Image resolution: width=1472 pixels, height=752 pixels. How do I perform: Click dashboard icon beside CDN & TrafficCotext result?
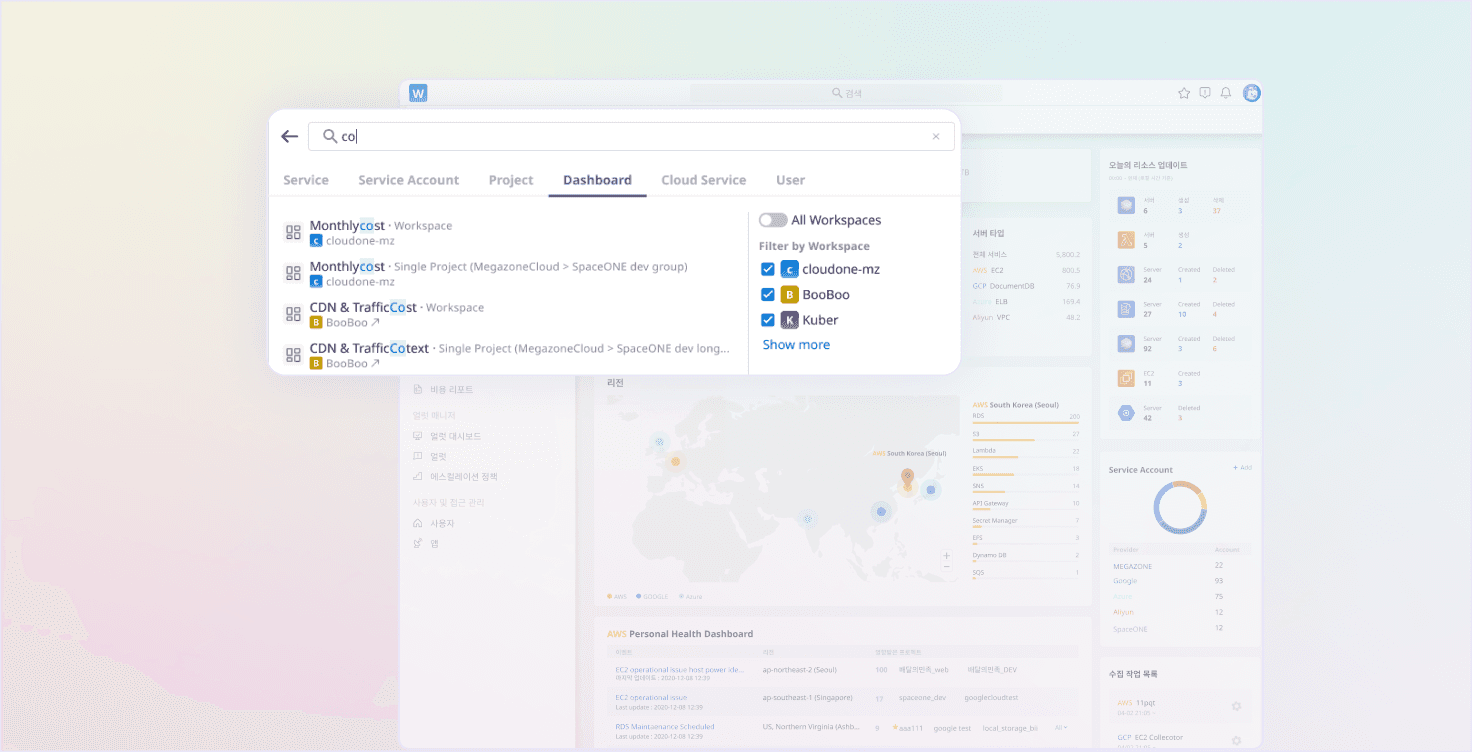pos(293,355)
